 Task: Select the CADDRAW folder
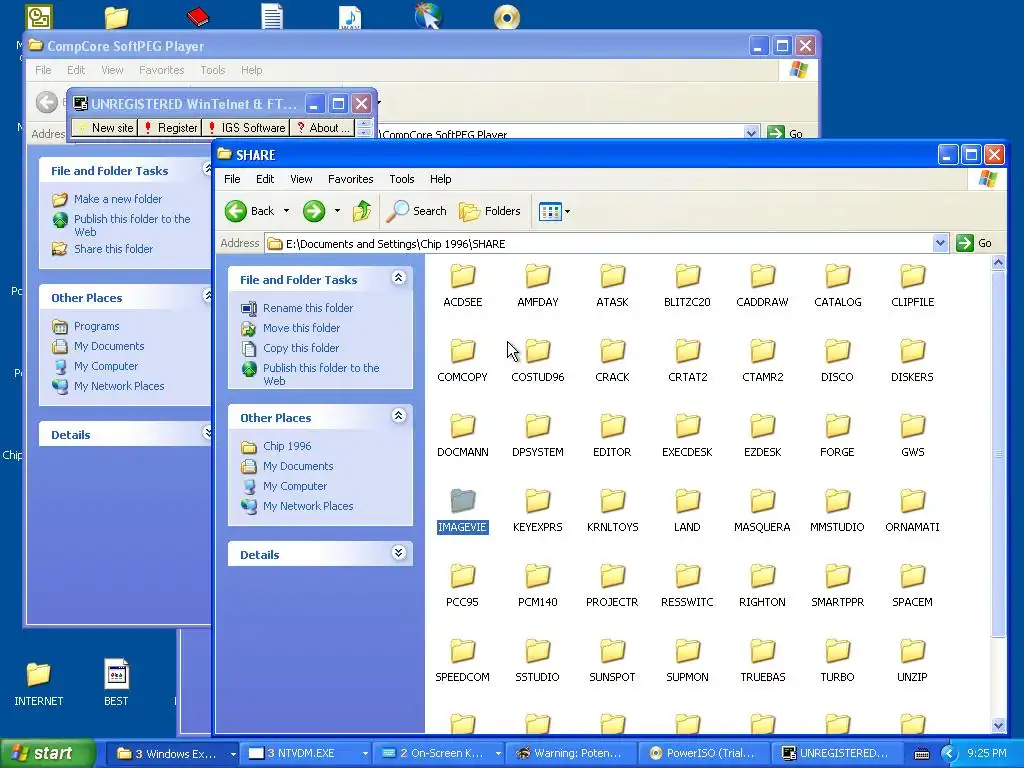[x=762, y=286]
